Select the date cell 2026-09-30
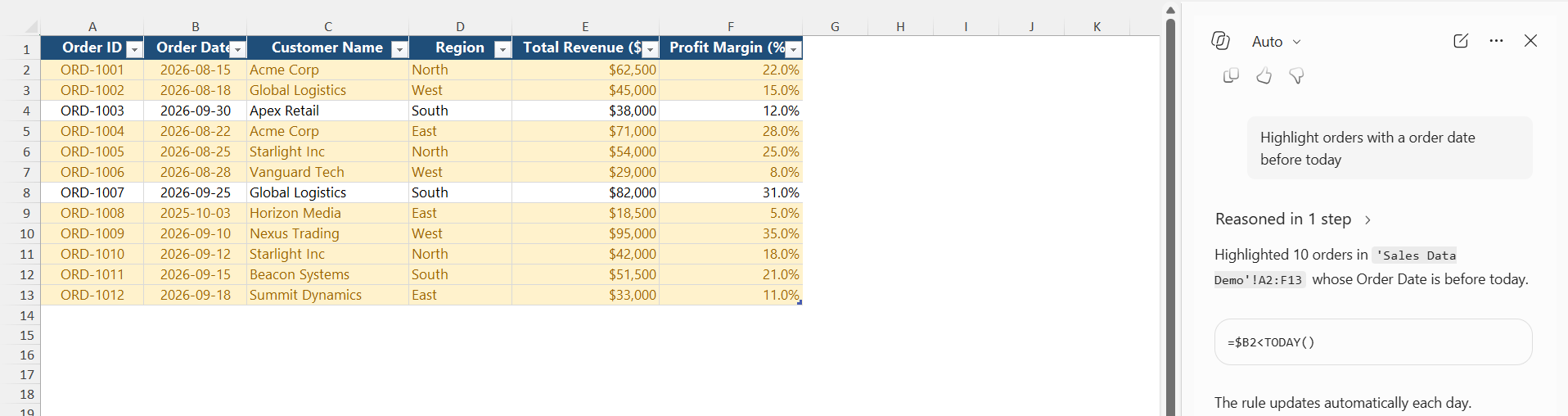The image size is (1568, 416). [196, 111]
